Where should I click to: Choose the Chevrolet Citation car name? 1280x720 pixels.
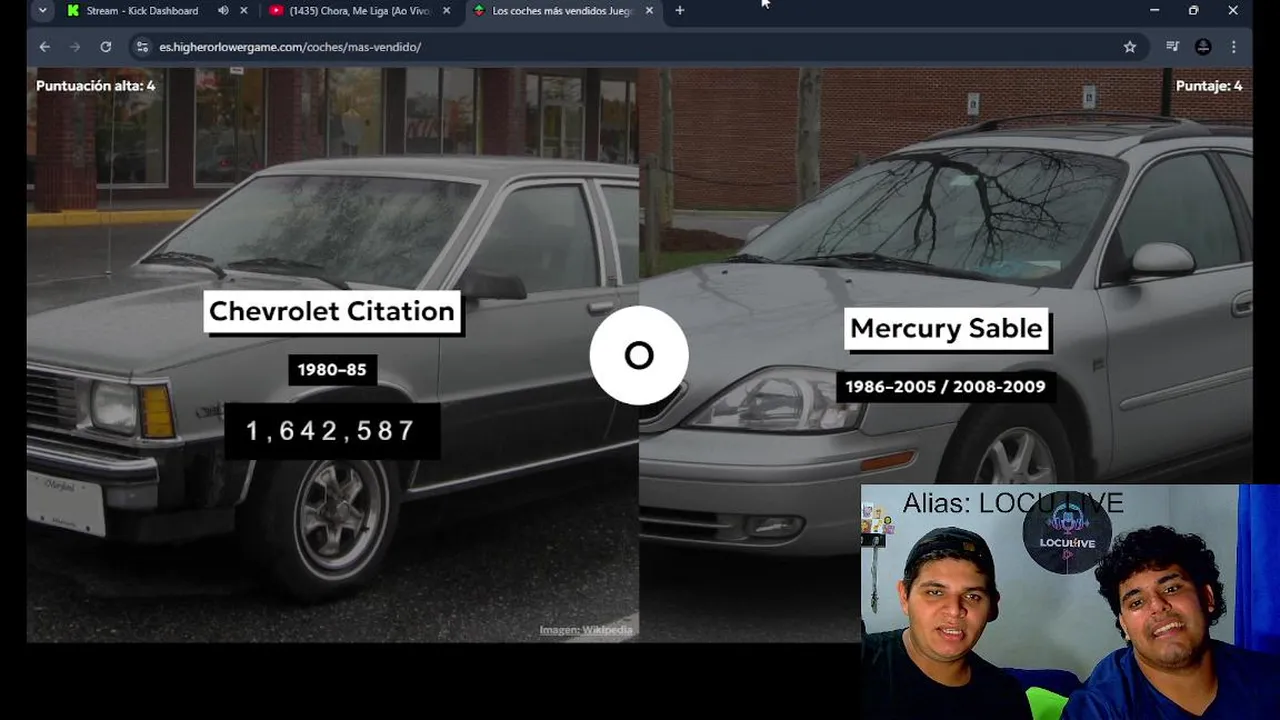pos(331,311)
